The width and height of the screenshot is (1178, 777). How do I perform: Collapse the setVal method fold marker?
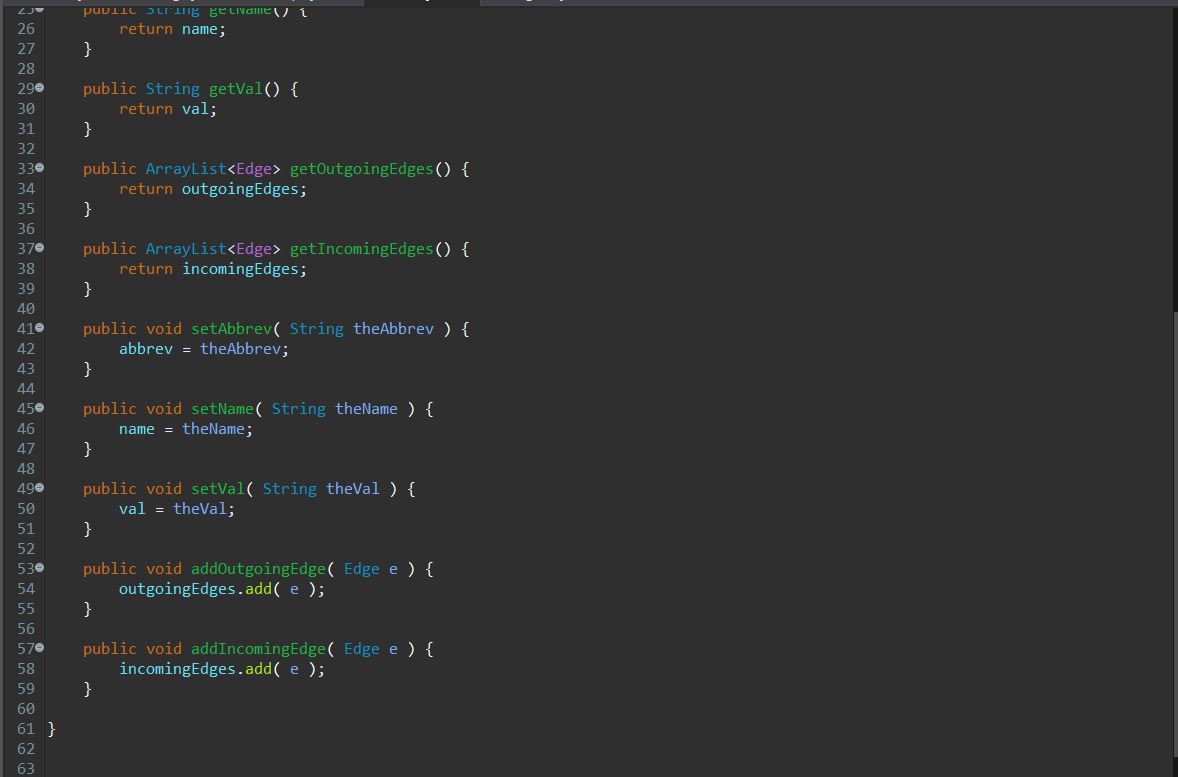pyautogui.click(x=38, y=488)
